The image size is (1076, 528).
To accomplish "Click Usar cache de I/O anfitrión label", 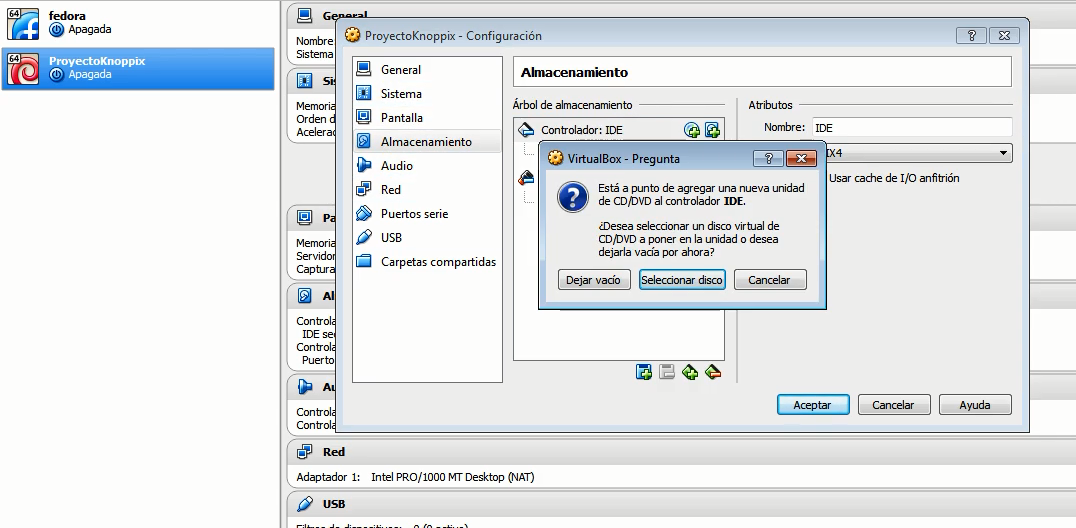I will point(894,178).
